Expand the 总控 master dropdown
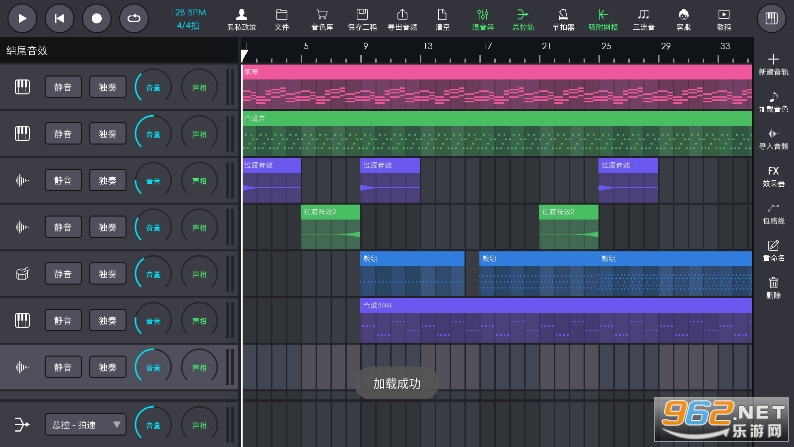Viewport: 794px width, 447px height. (87, 425)
